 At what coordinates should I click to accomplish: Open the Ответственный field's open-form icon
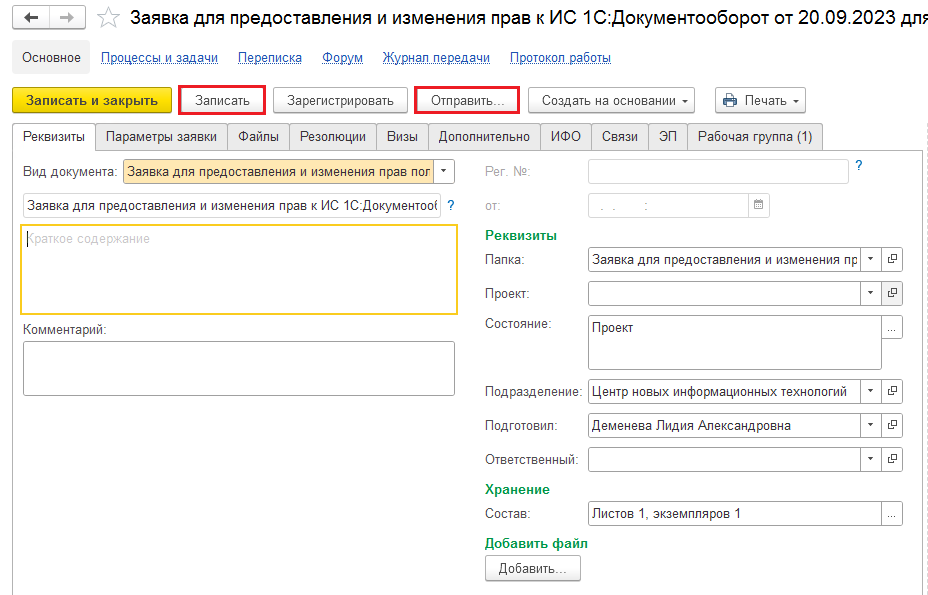click(892, 459)
